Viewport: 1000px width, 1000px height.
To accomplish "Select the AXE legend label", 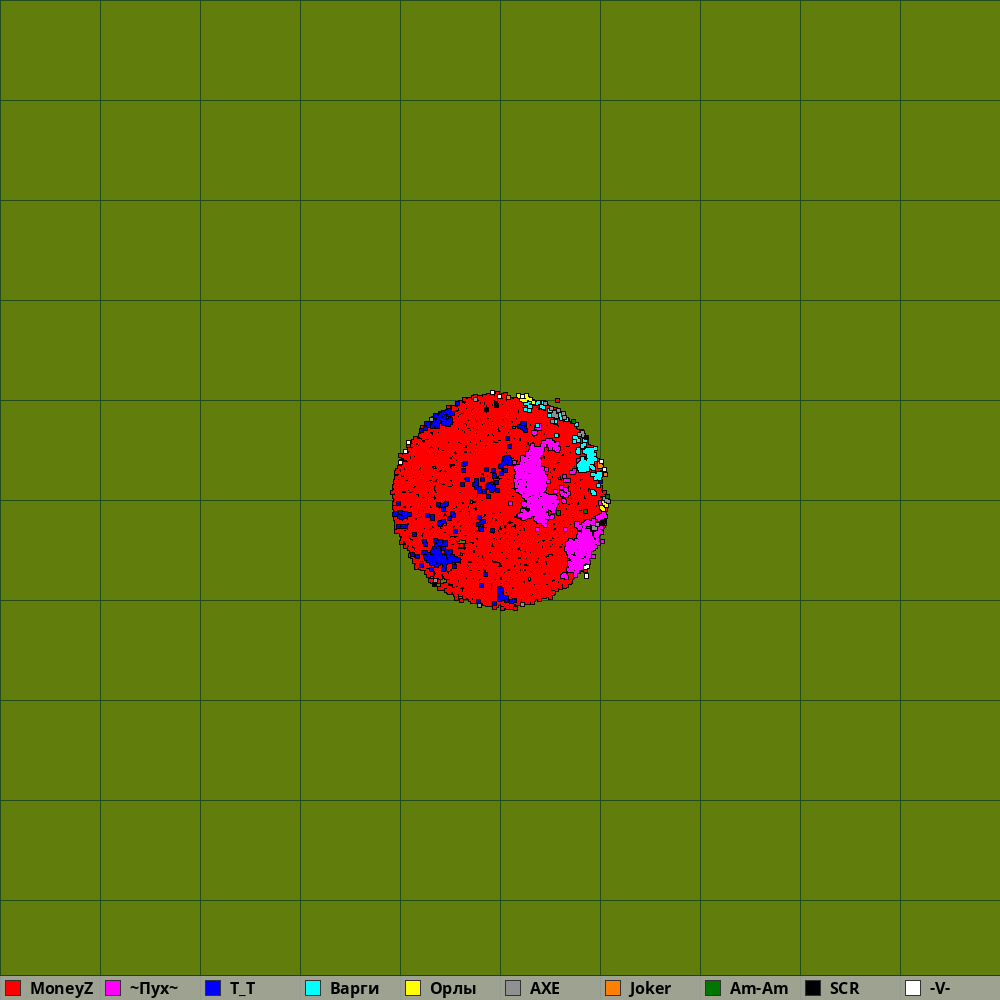I will (545, 989).
